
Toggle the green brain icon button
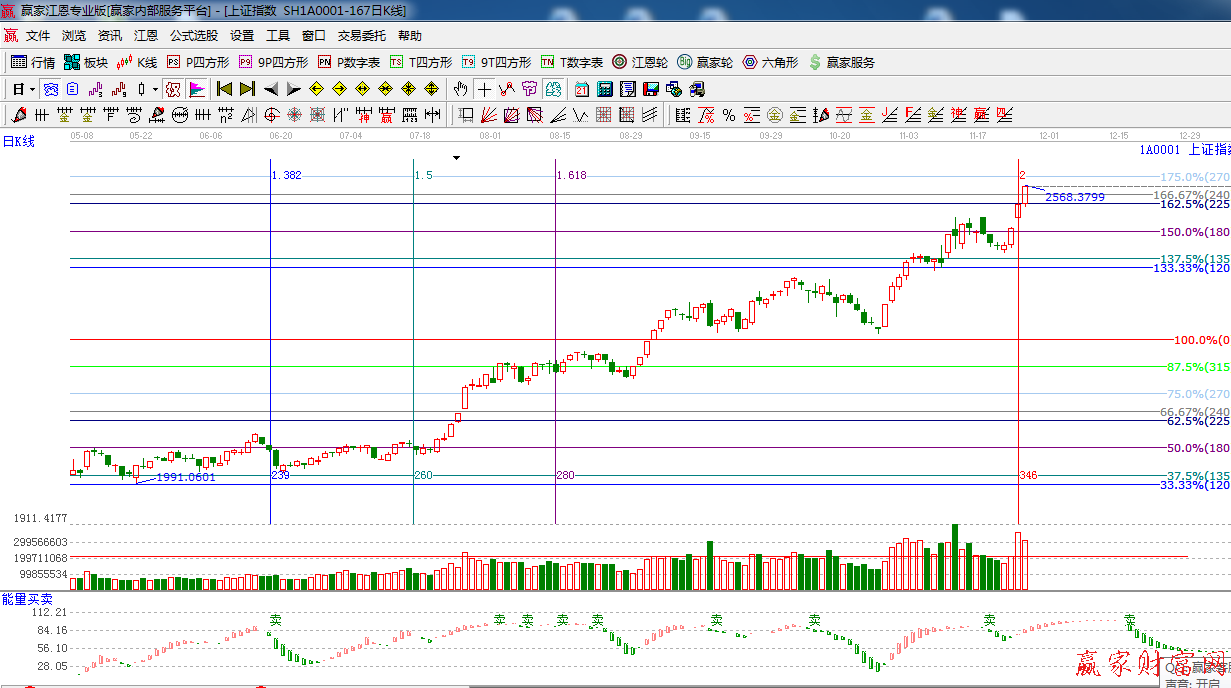pos(552,89)
